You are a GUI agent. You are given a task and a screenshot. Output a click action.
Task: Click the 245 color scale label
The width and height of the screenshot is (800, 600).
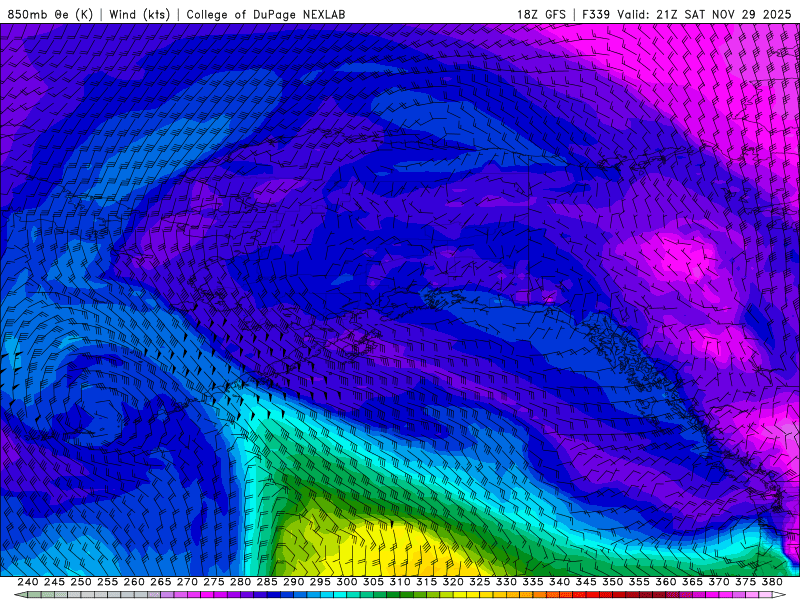pos(55,582)
